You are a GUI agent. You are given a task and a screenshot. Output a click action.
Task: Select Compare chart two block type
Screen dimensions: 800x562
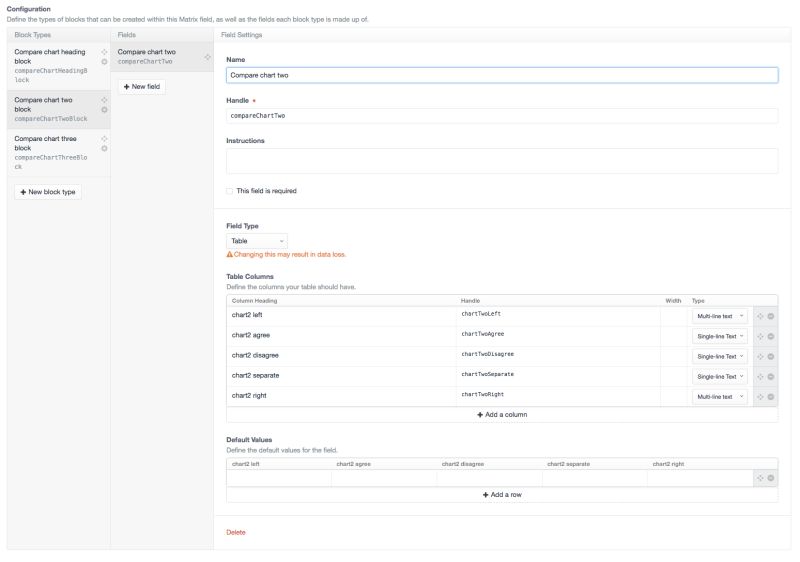(58, 109)
